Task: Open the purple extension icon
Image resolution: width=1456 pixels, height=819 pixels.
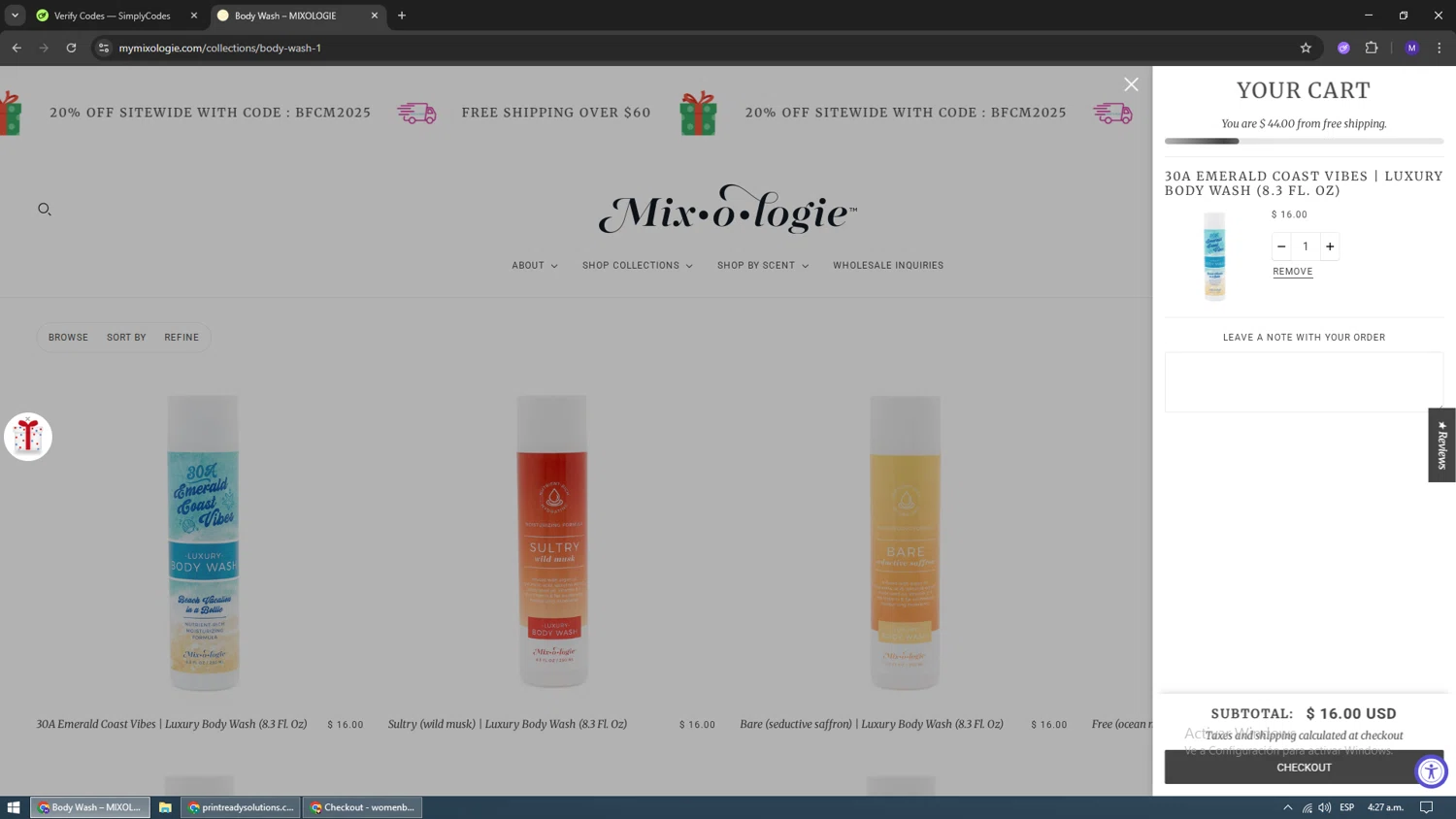Action: pyautogui.click(x=1343, y=48)
